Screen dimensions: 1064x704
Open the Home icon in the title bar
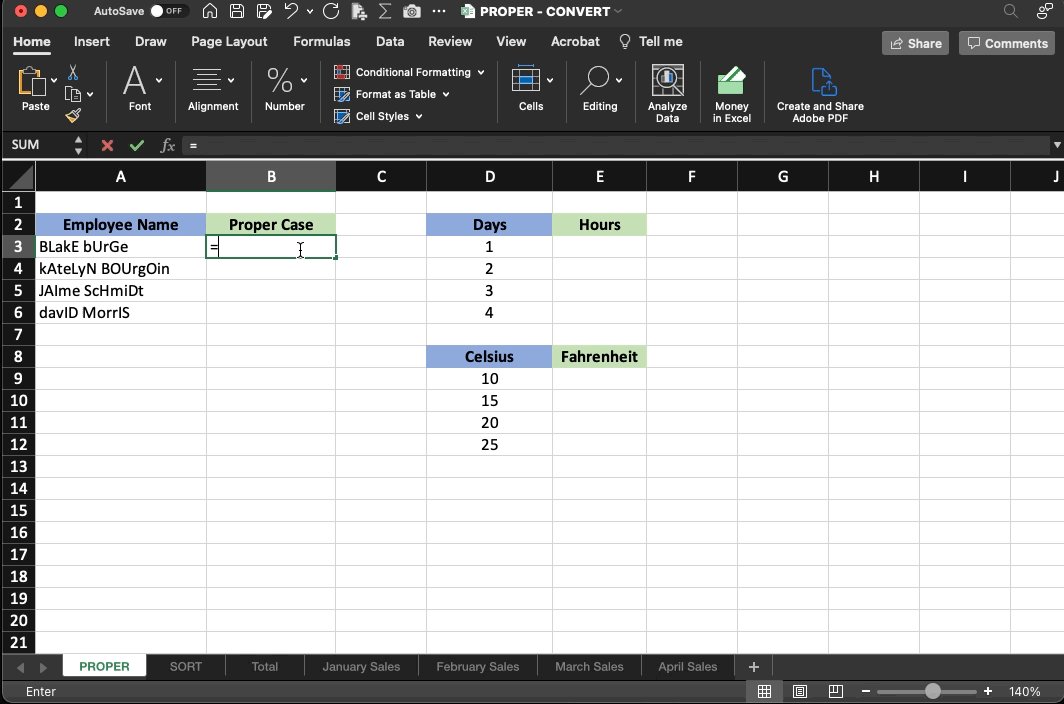(210, 11)
